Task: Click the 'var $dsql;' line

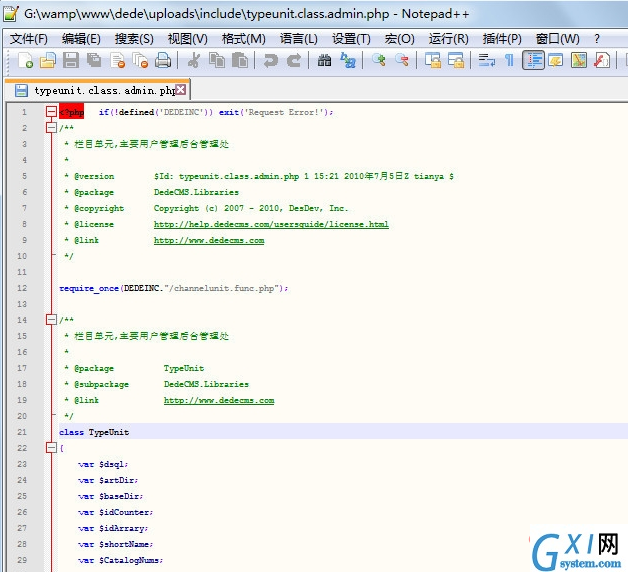Action: click(103, 464)
